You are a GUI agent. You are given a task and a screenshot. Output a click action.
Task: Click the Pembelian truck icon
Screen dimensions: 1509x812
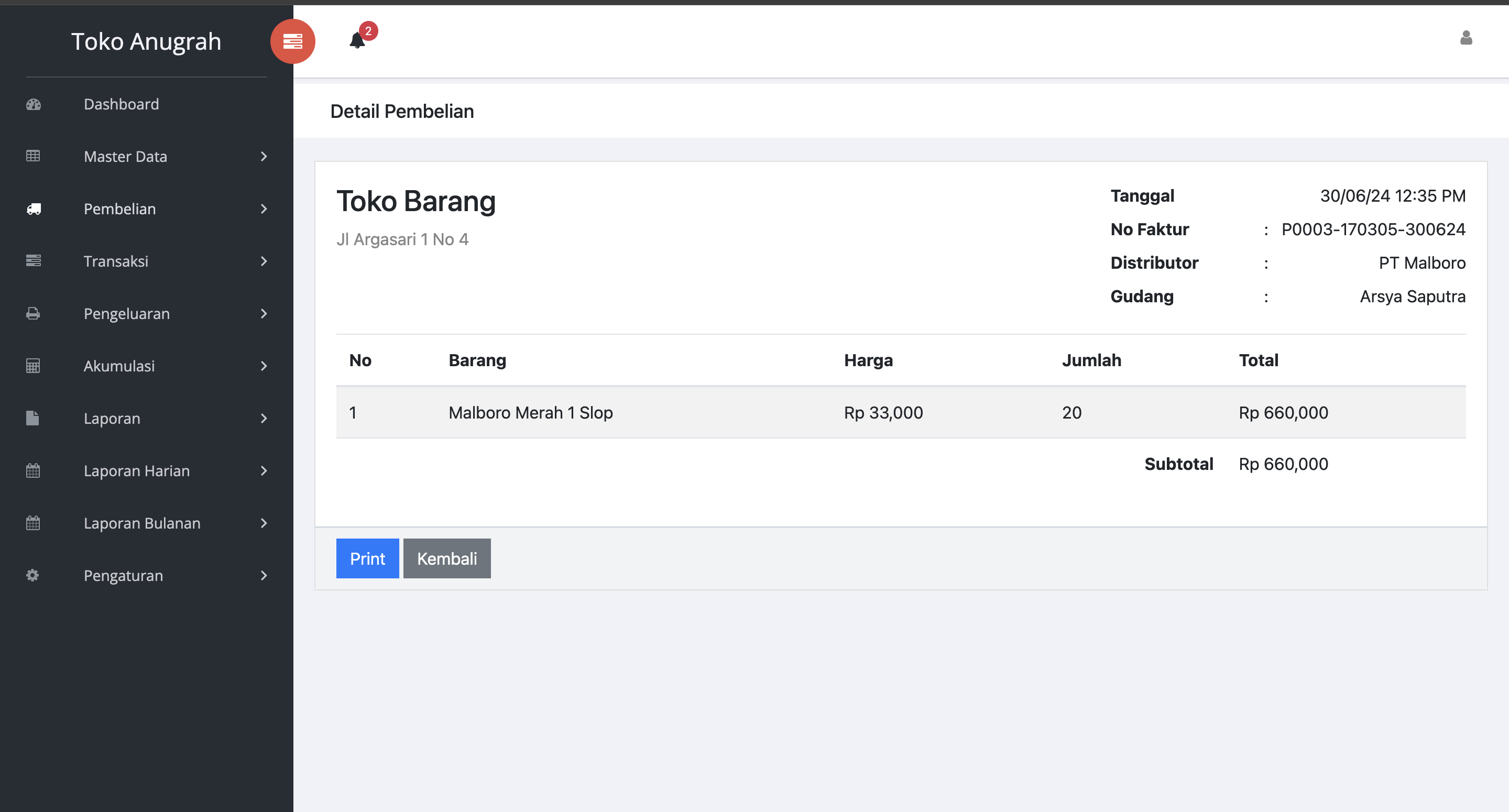[34, 209]
